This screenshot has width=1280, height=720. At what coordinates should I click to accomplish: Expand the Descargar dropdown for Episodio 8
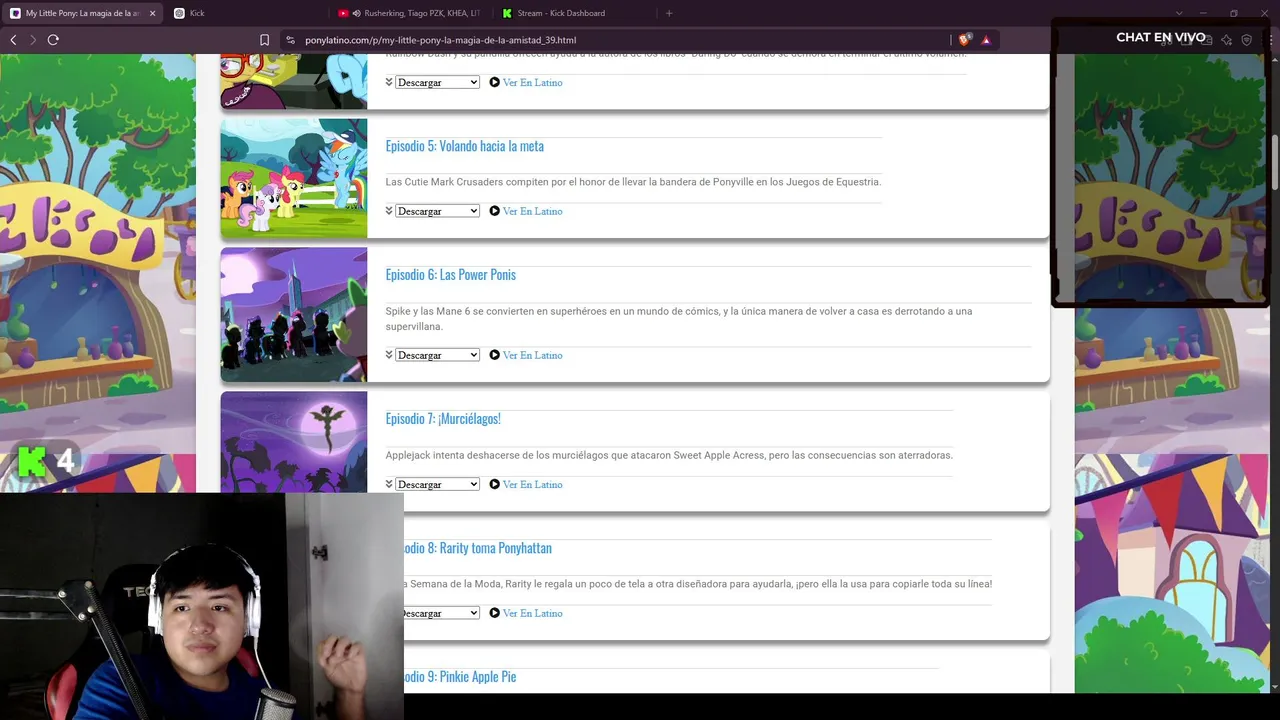(x=441, y=613)
